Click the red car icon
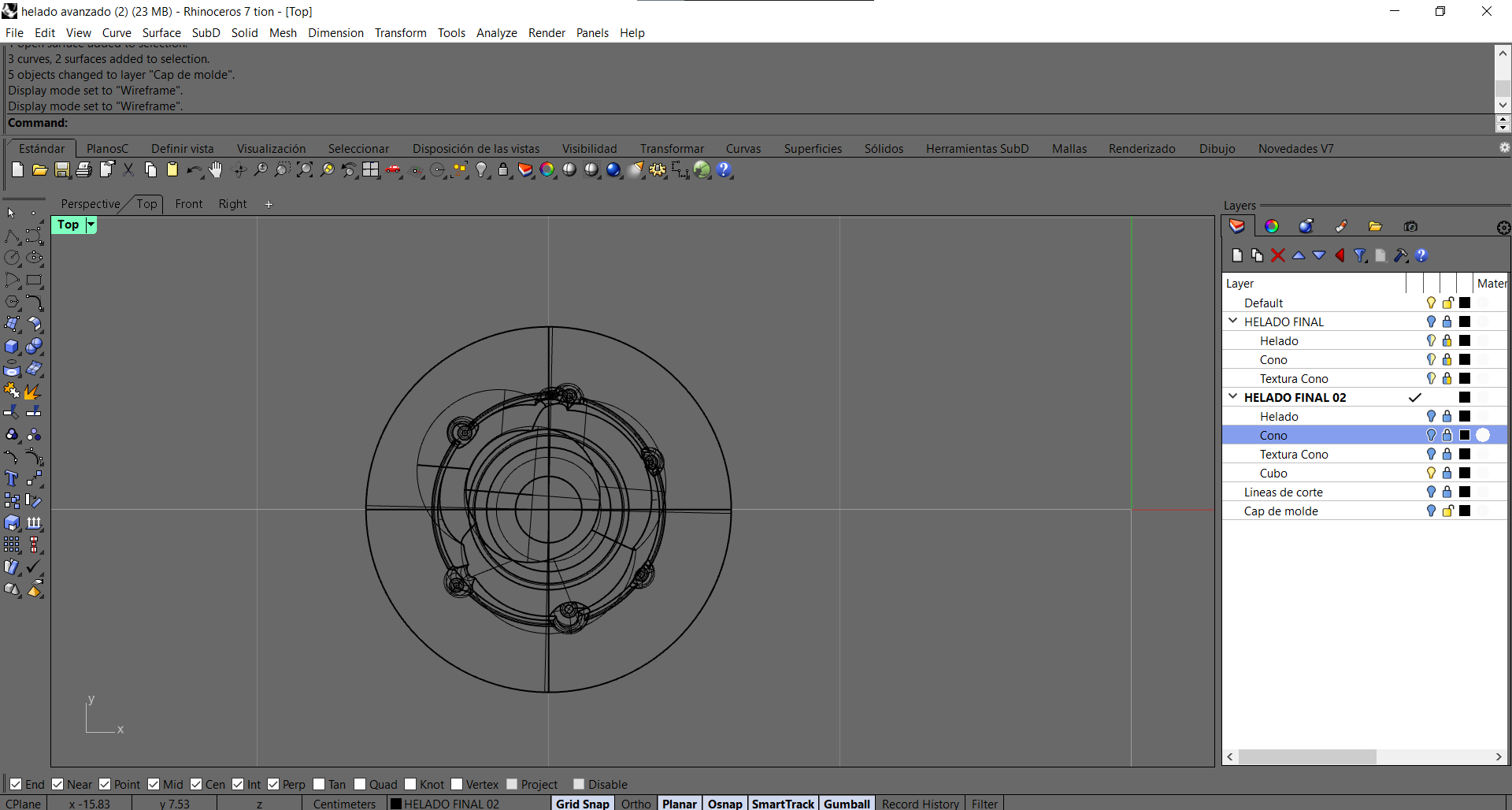Screen dimensions: 1512x810 [393, 170]
